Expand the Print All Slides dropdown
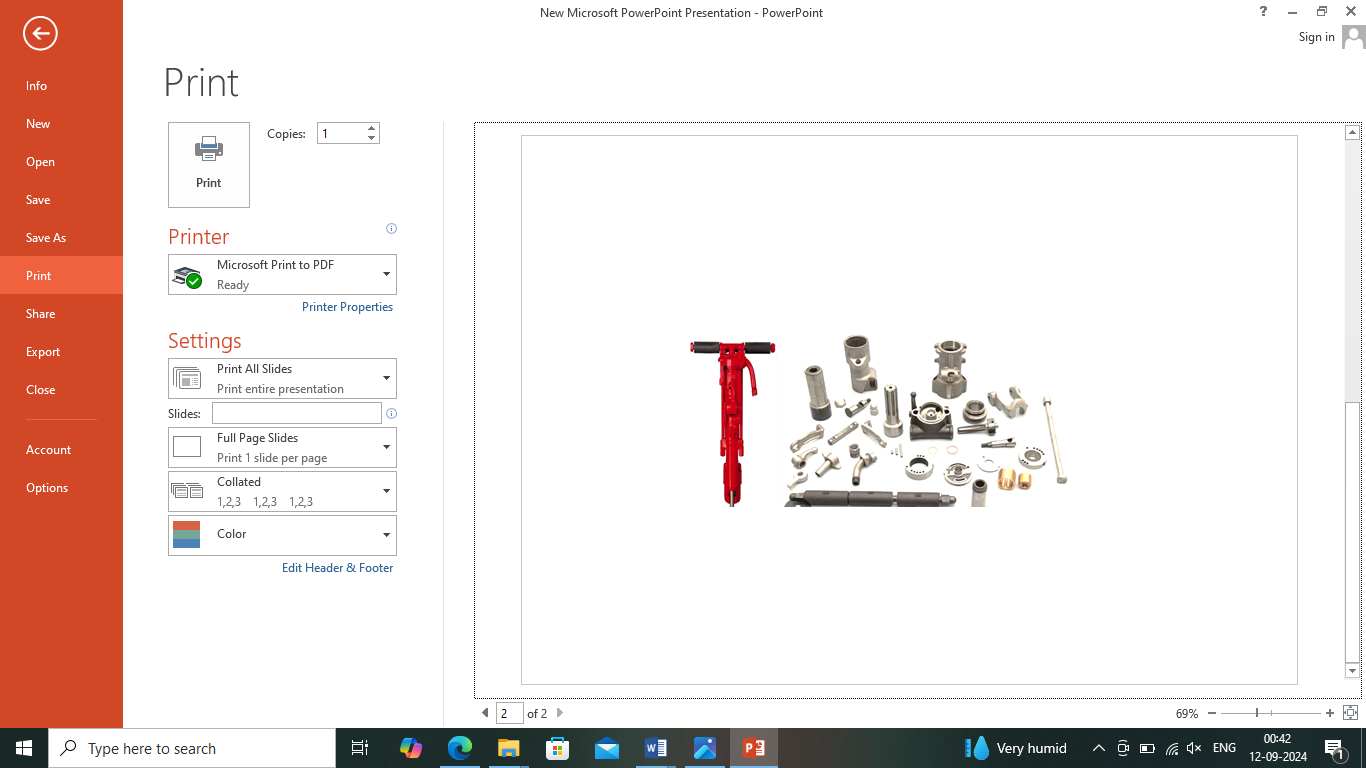 282,378
